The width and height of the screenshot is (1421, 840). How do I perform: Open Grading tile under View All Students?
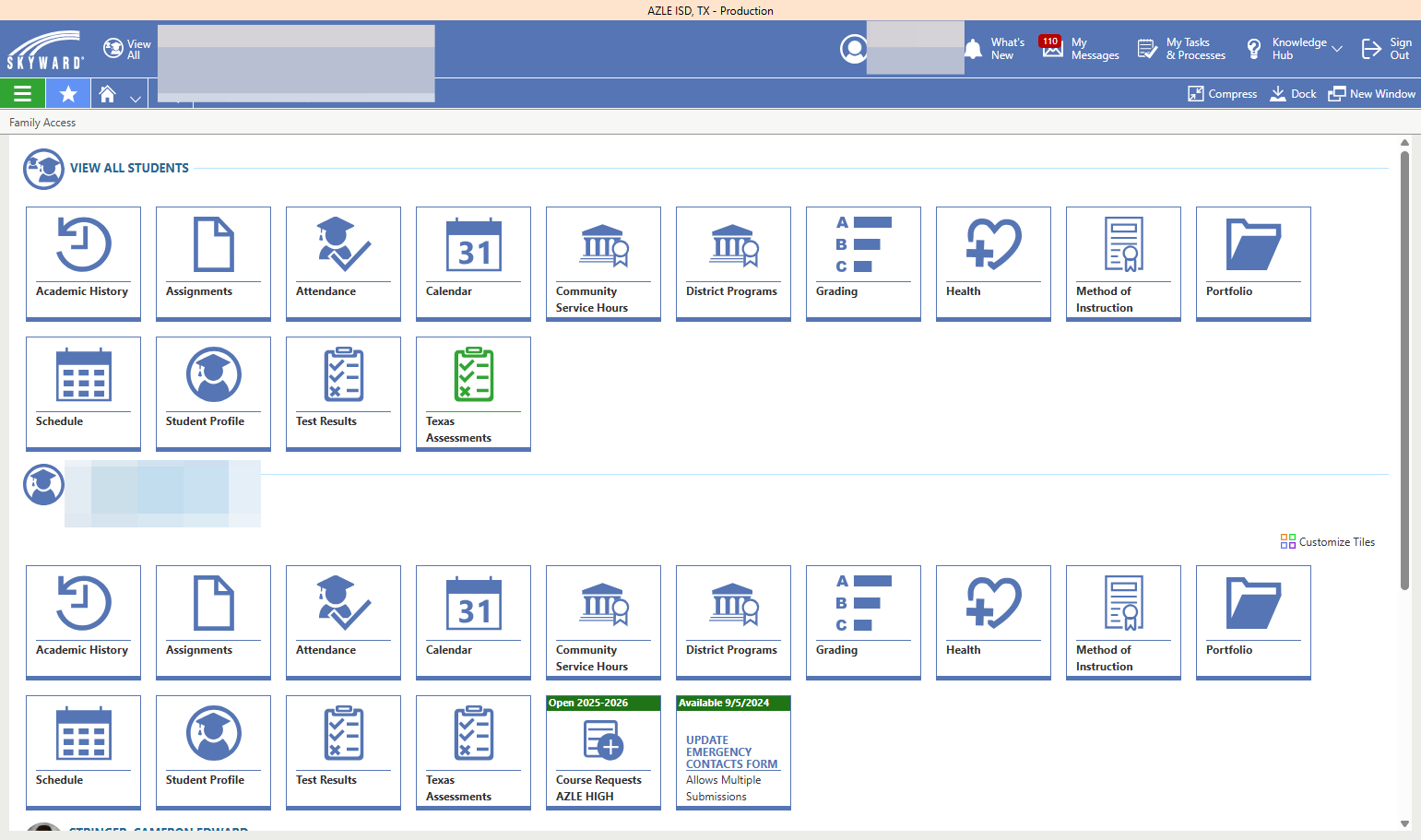click(x=863, y=264)
